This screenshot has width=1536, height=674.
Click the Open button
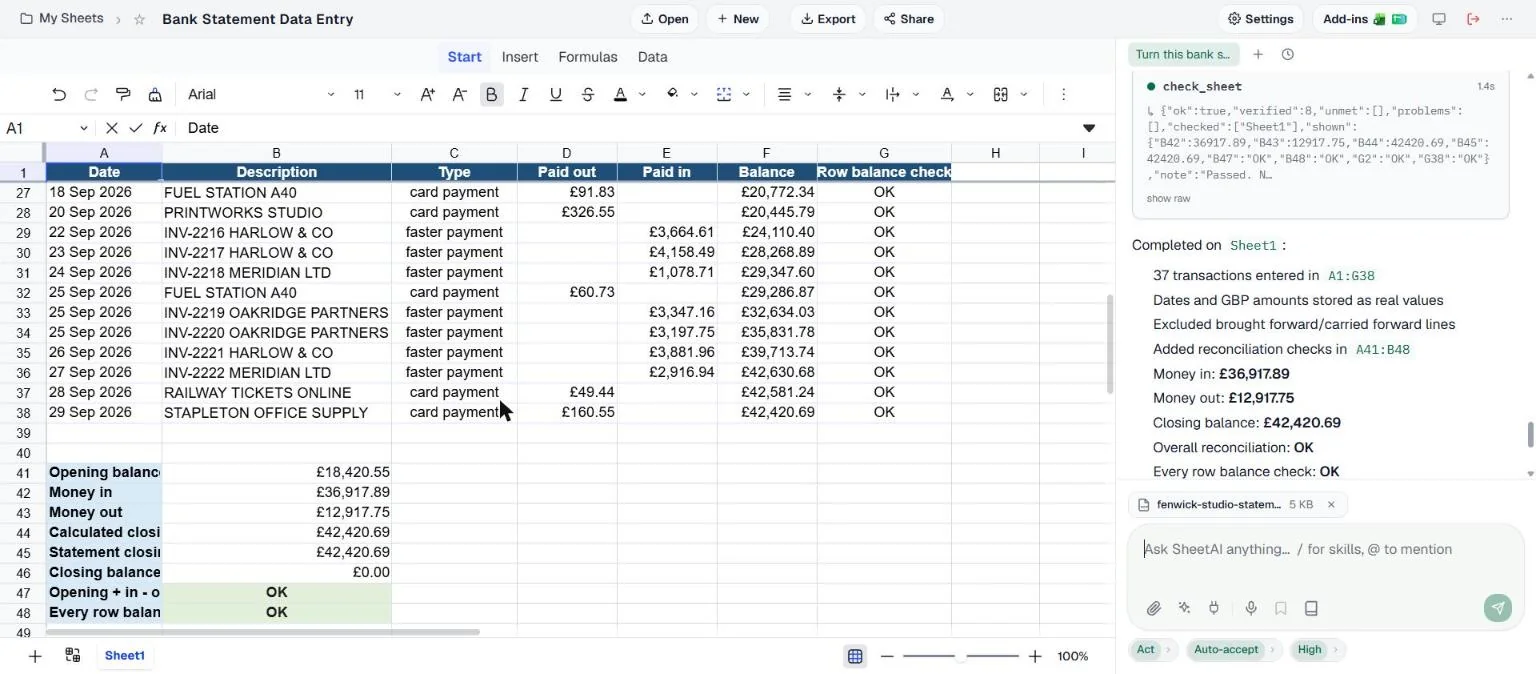tap(664, 19)
